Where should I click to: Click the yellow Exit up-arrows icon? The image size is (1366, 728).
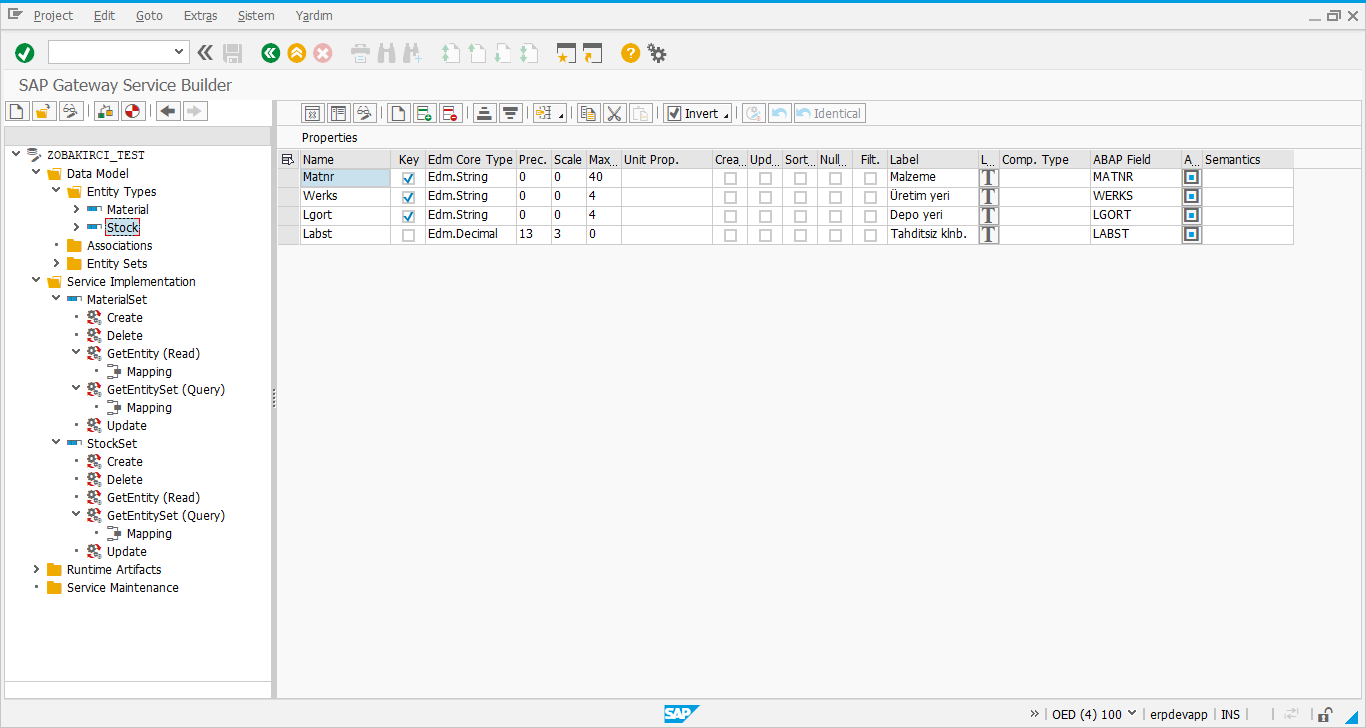tap(296, 53)
